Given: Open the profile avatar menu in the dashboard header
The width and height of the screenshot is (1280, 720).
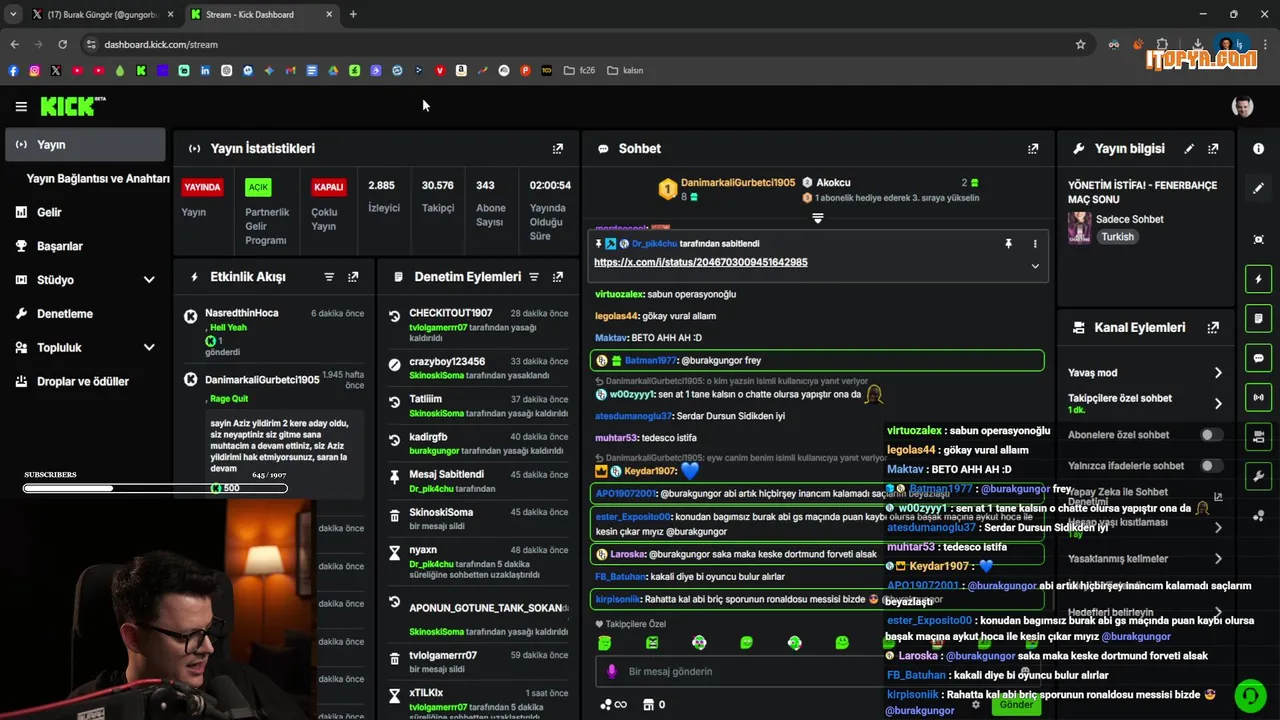Looking at the screenshot, I should (1242, 106).
